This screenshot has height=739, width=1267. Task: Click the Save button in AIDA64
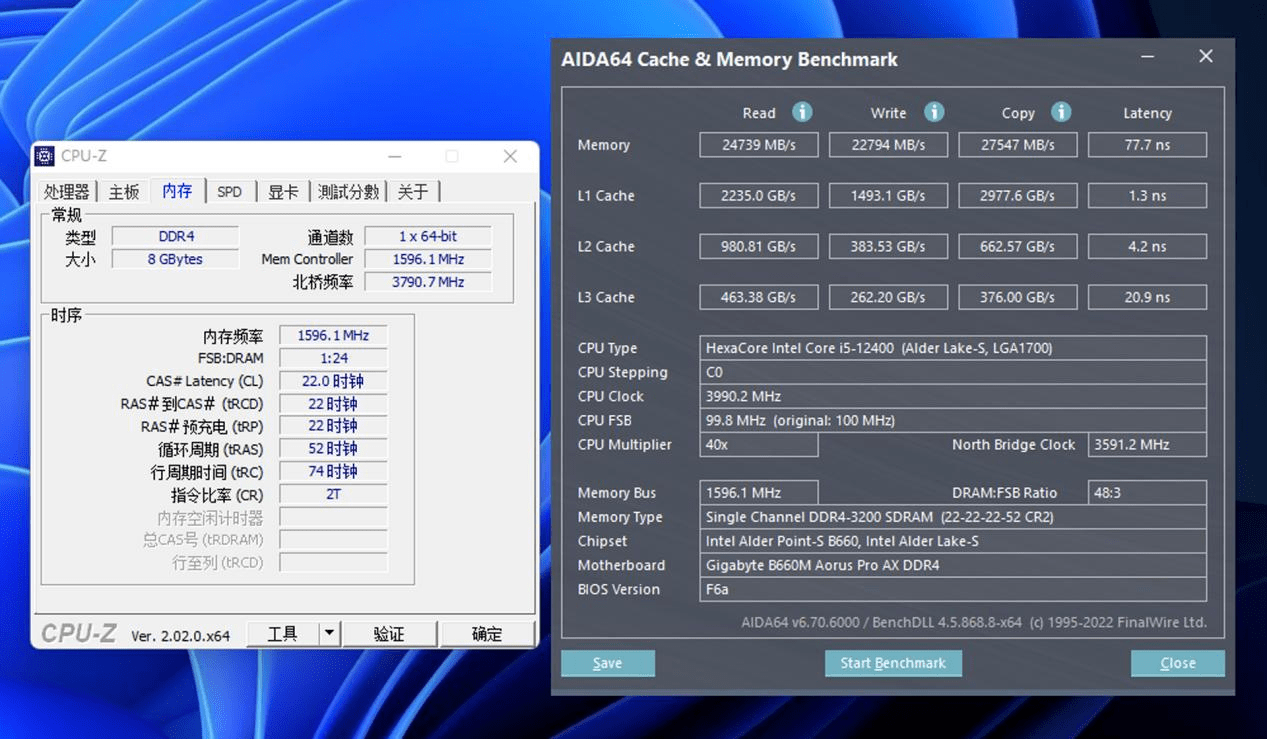coord(608,663)
